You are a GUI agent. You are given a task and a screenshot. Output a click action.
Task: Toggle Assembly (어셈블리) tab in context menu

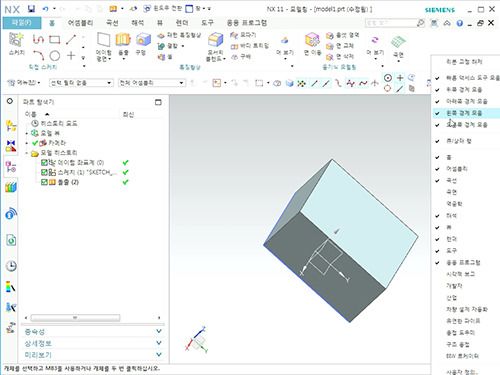tap(467, 169)
